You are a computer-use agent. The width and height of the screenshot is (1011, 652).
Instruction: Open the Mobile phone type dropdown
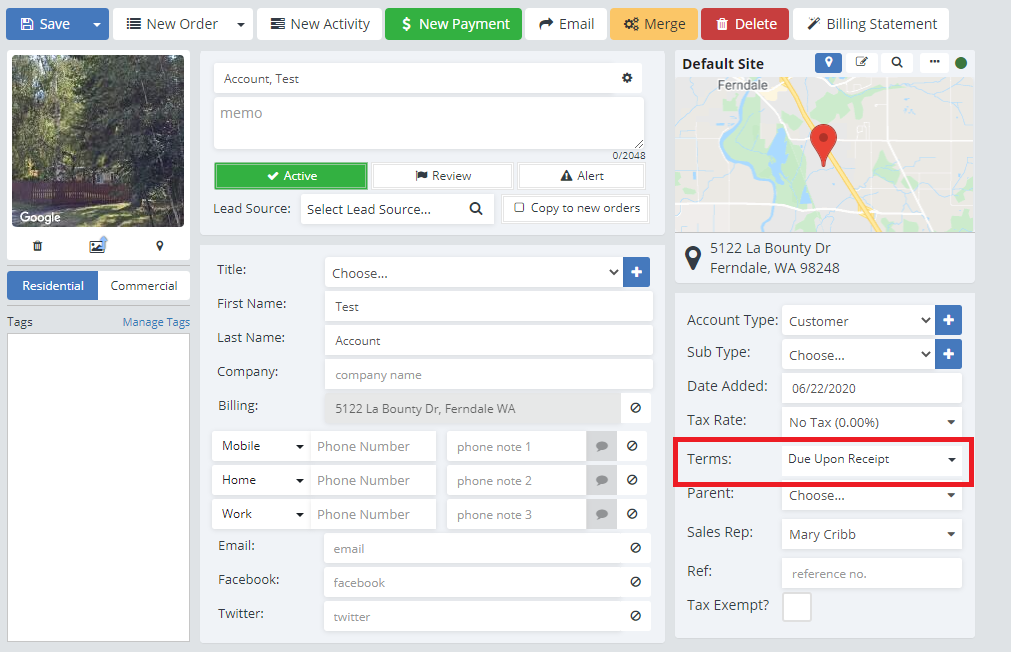click(262, 447)
